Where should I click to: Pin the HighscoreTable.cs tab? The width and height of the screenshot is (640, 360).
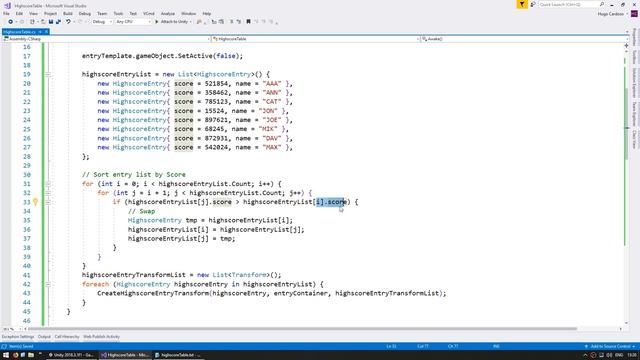tap(40, 31)
